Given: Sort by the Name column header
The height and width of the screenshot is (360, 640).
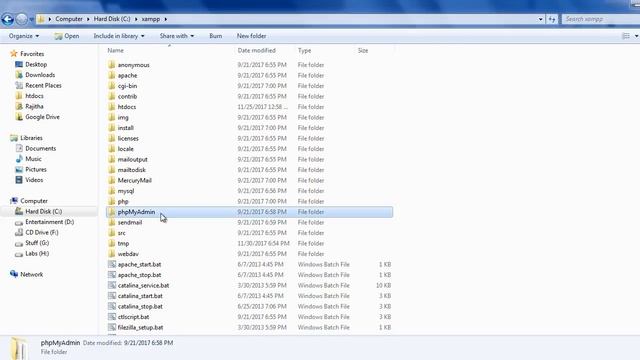Looking at the screenshot, I should pyautogui.click(x=116, y=50).
